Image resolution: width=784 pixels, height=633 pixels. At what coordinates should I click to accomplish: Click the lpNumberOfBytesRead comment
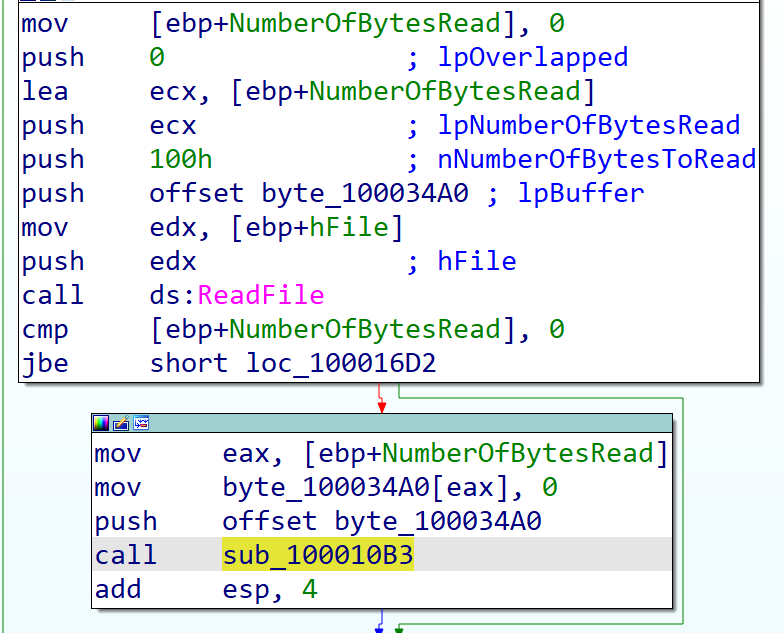[589, 125]
